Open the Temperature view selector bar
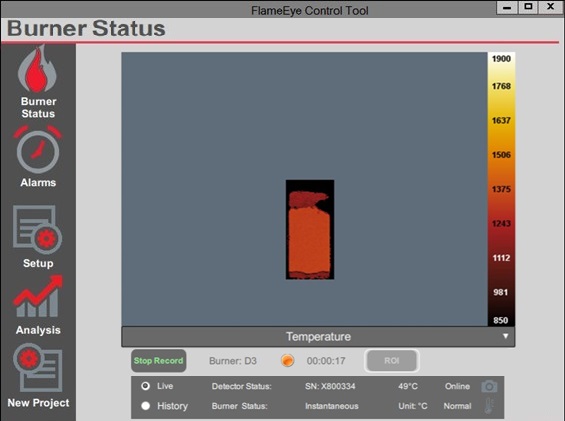 pyautogui.click(x=318, y=337)
